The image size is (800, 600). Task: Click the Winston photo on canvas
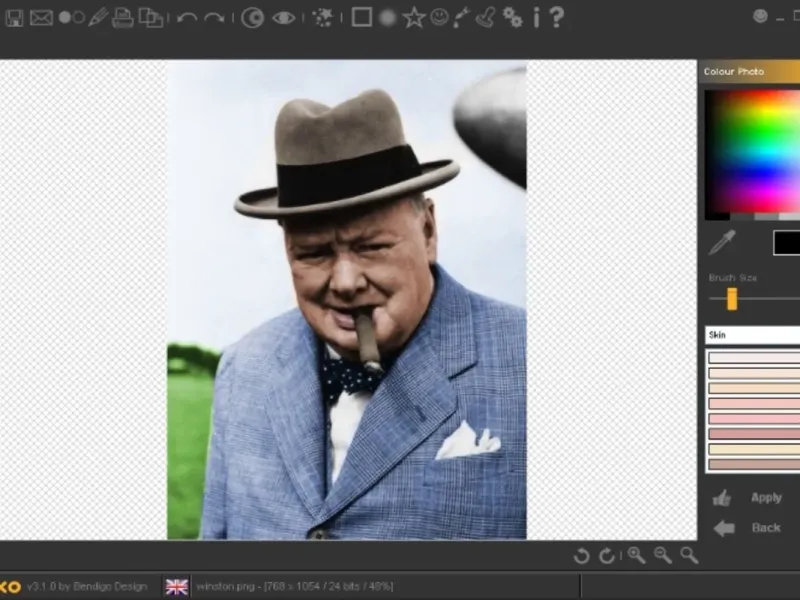[x=347, y=300]
